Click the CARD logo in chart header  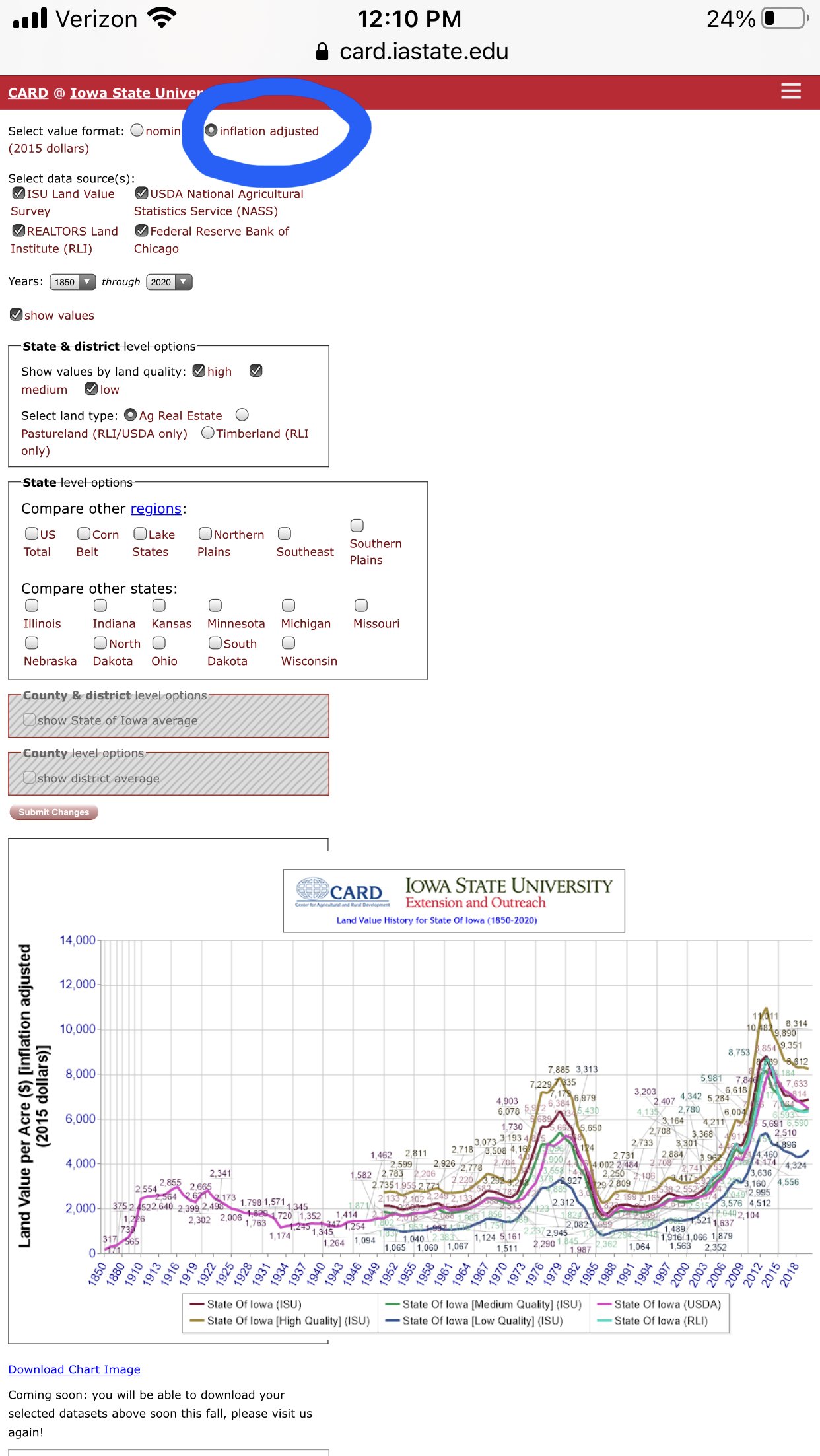coord(342,892)
